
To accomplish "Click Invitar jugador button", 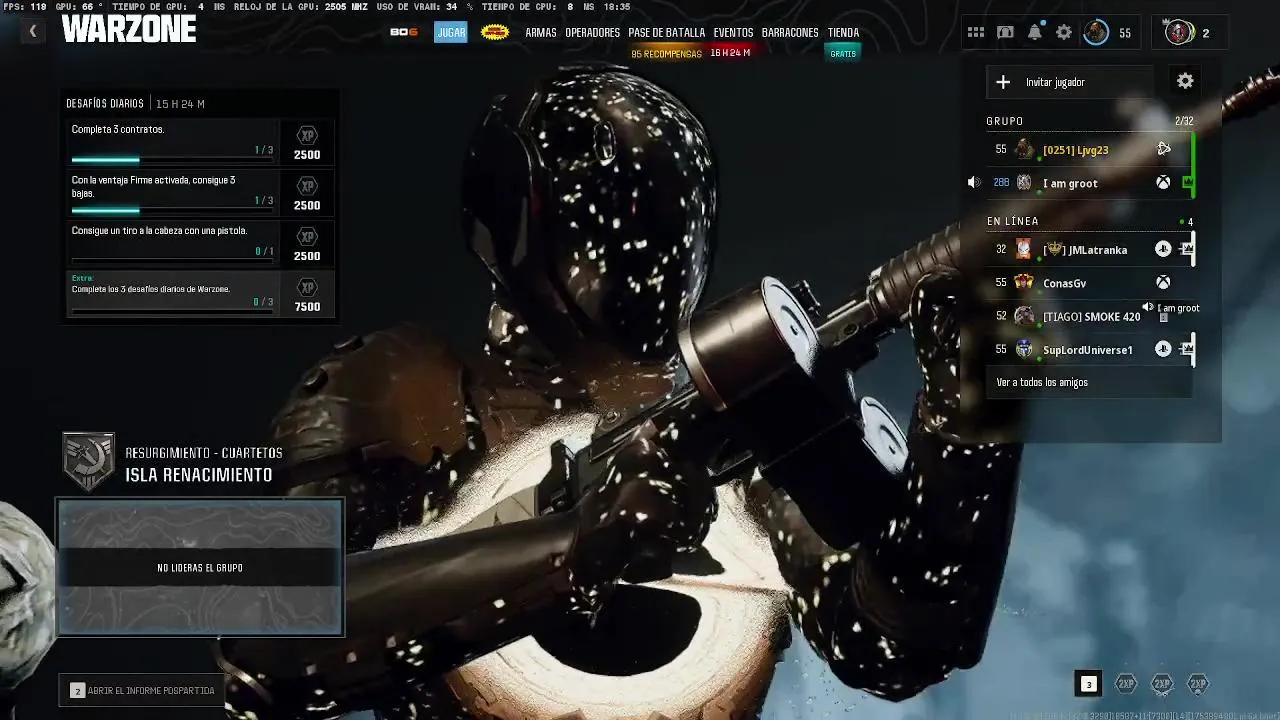I will [x=1069, y=82].
